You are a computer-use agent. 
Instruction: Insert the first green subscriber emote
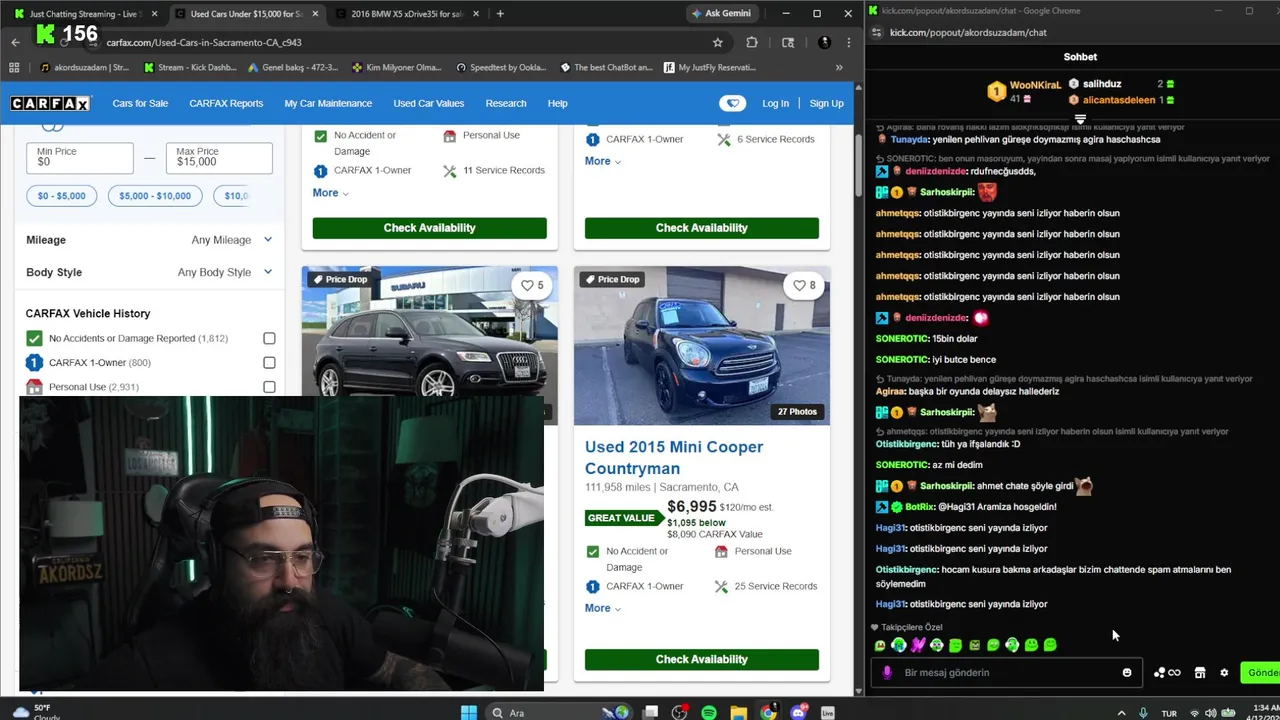pos(880,645)
